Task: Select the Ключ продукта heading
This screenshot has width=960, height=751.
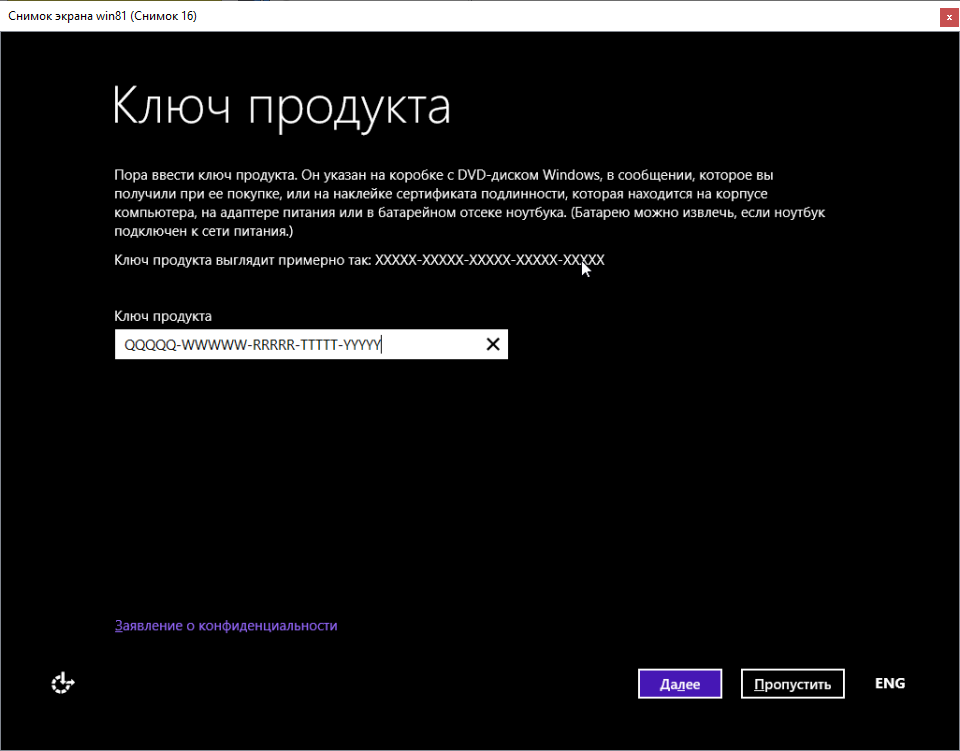Action: [282, 108]
